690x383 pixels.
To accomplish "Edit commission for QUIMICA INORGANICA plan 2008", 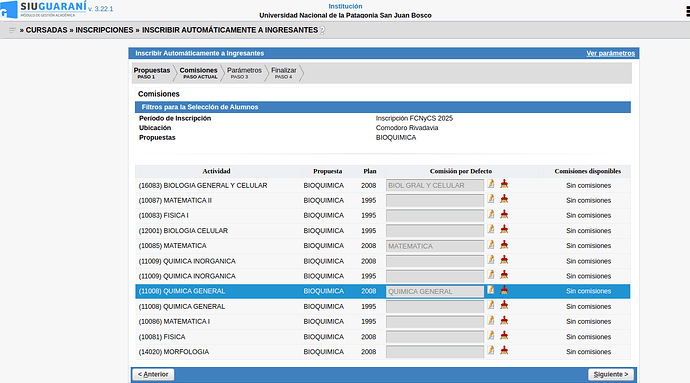I will click(491, 260).
